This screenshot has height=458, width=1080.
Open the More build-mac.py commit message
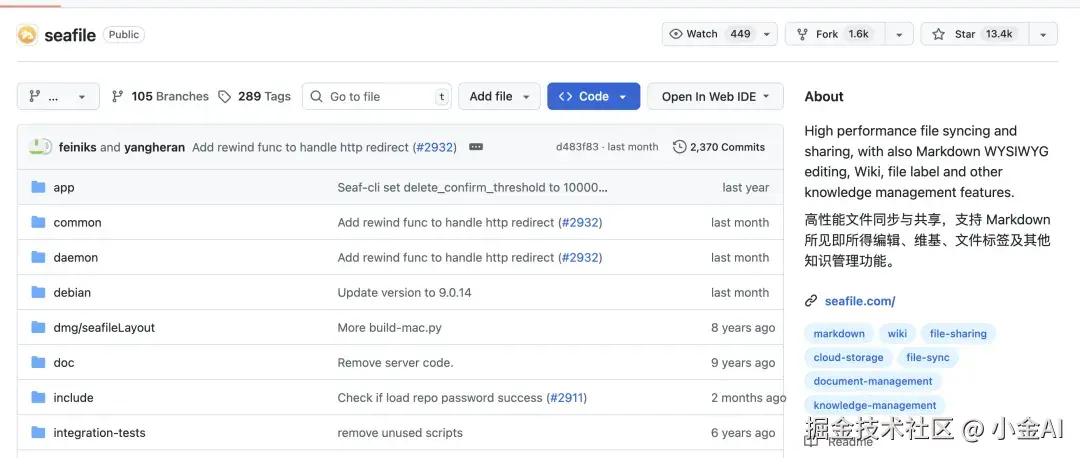click(x=389, y=328)
